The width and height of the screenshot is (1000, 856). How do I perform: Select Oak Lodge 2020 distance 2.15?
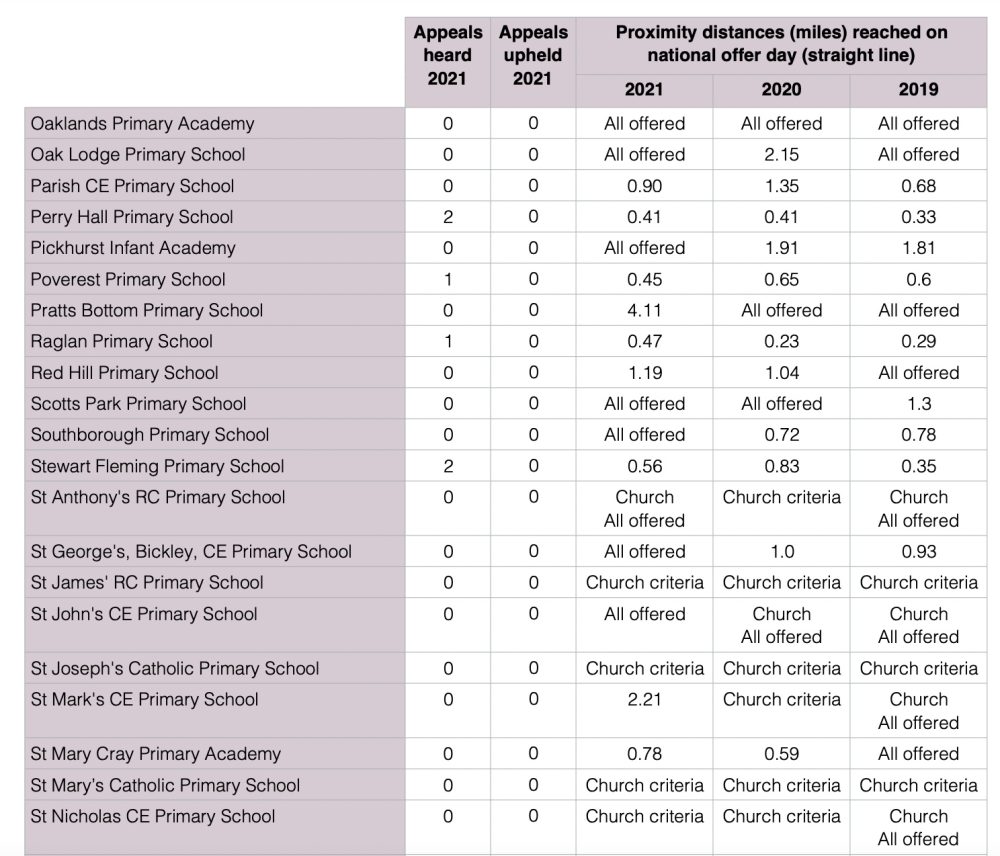tap(781, 155)
